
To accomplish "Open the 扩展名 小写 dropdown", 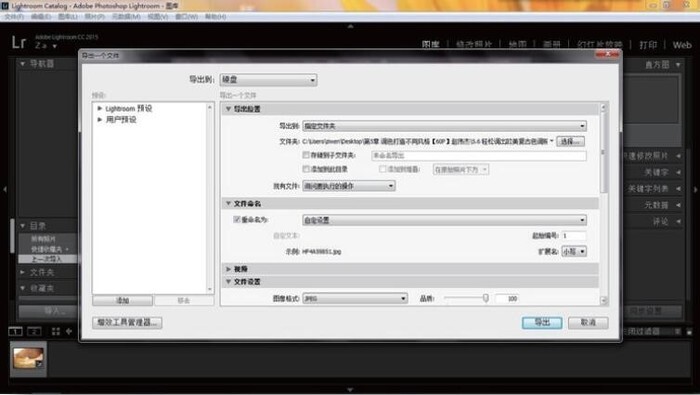I will click(574, 251).
